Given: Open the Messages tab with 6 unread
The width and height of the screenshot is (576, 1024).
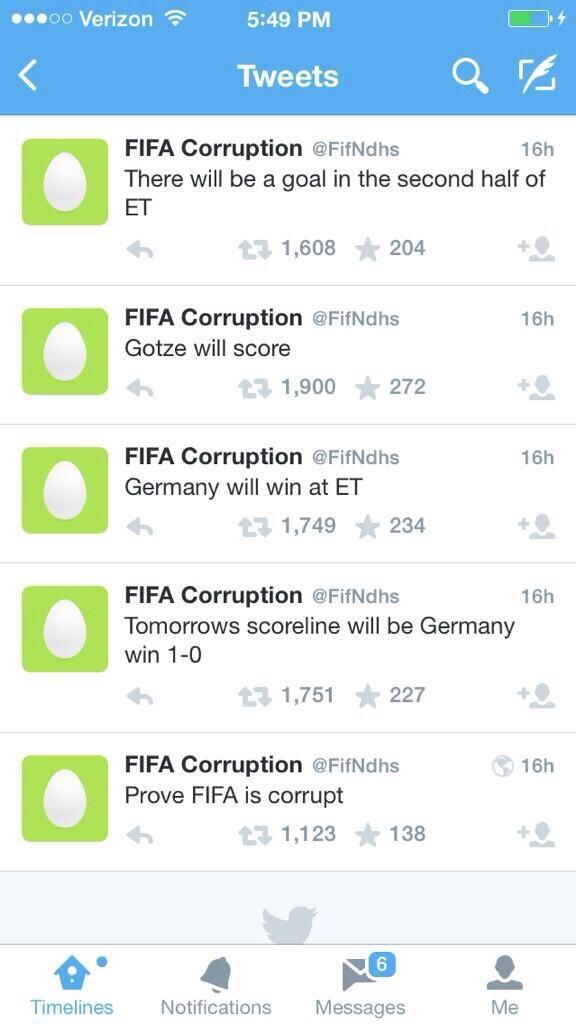Looking at the screenshot, I should click(x=360, y=986).
